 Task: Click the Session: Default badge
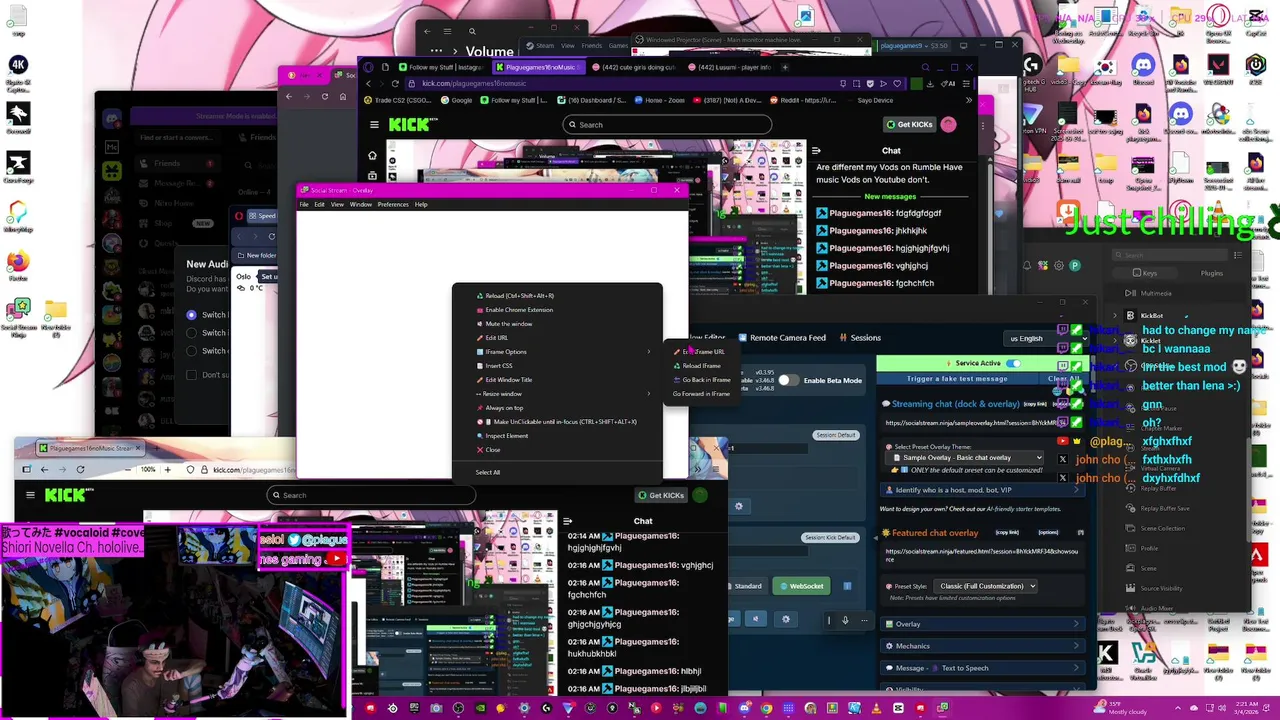836,435
